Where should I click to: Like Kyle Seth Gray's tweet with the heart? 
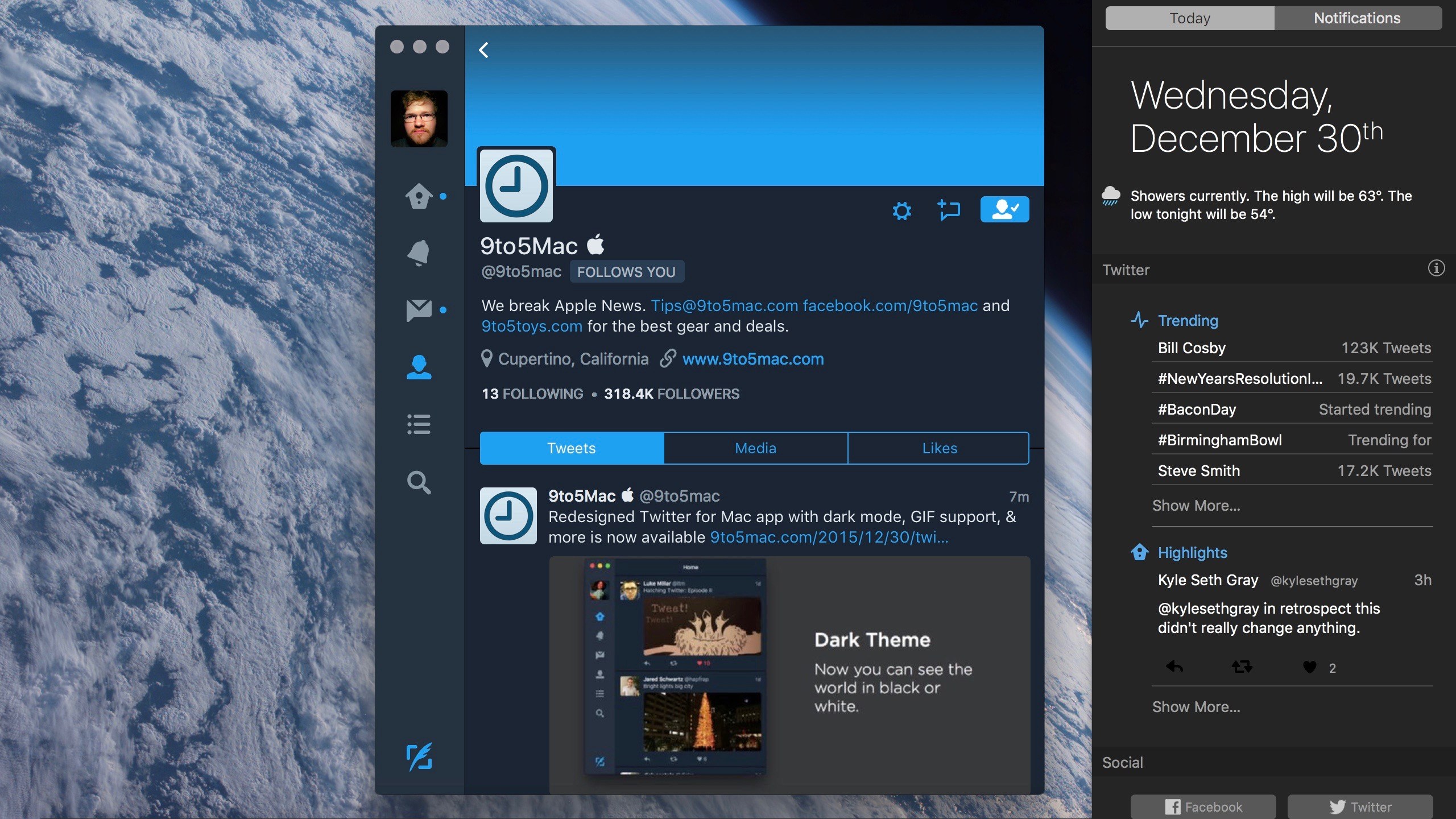coord(1309,668)
